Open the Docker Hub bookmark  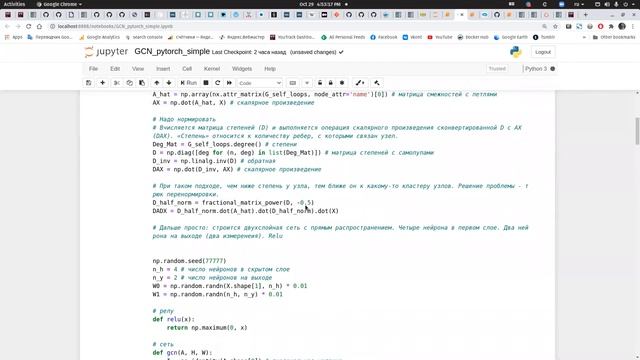click(473, 37)
